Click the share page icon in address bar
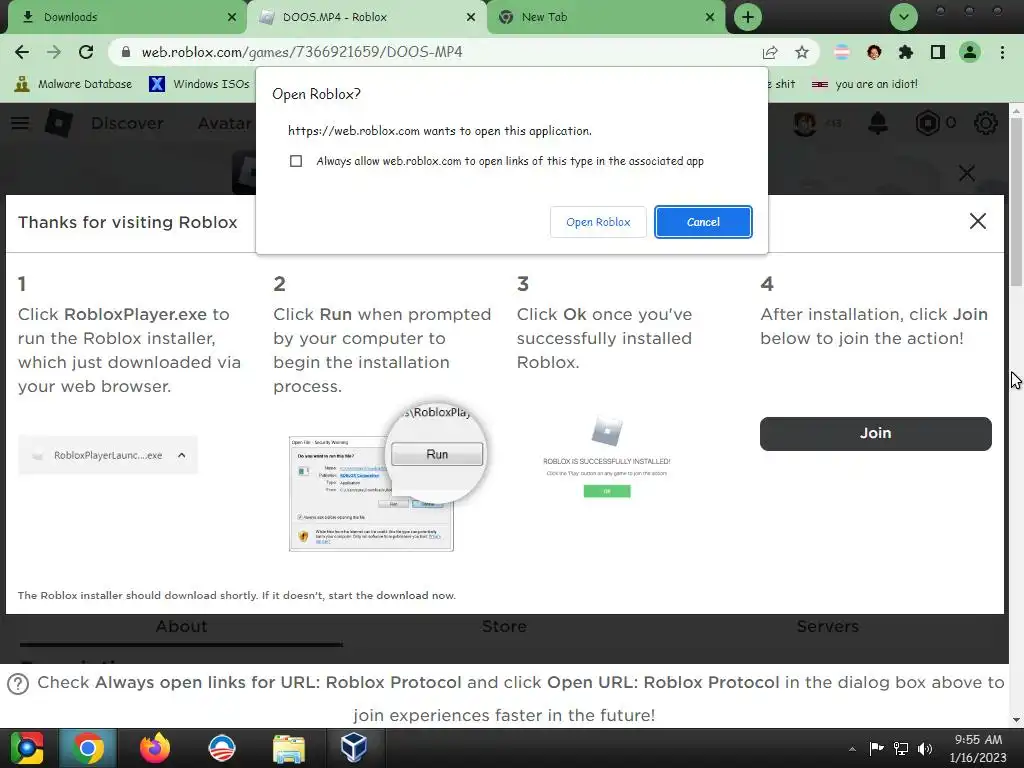 [x=770, y=52]
